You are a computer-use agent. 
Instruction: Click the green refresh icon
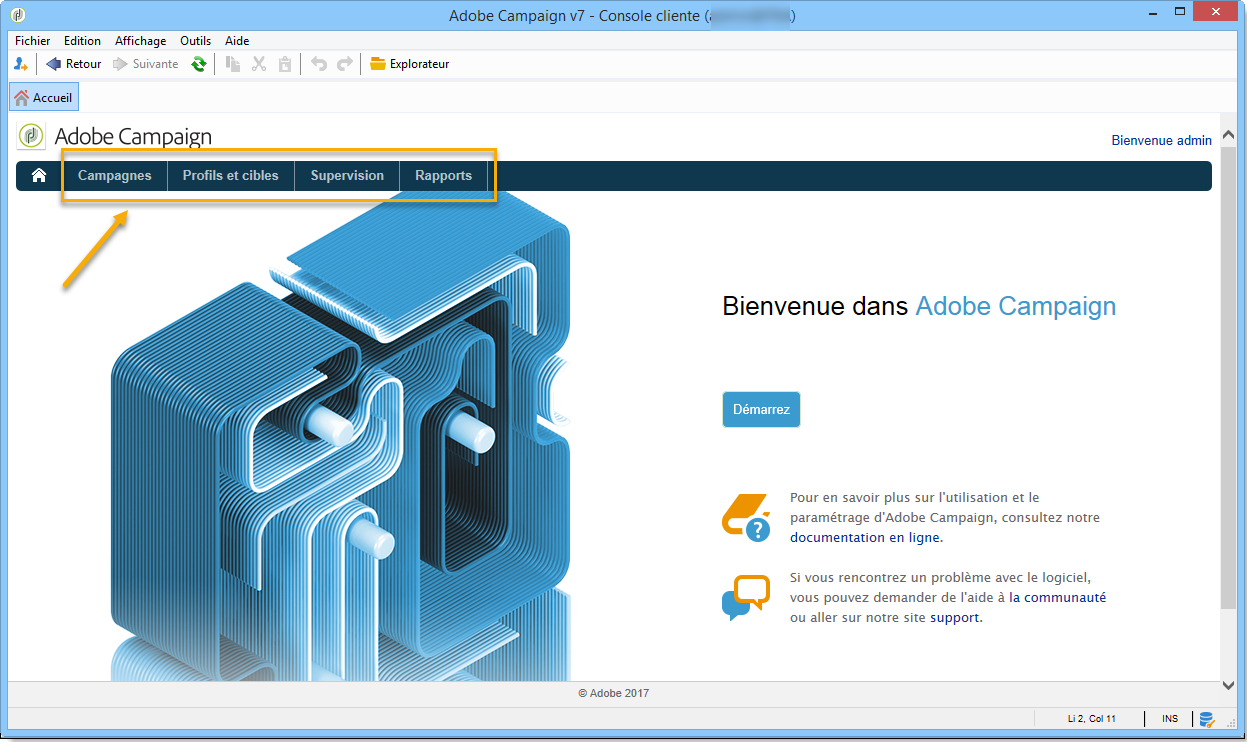tap(199, 64)
